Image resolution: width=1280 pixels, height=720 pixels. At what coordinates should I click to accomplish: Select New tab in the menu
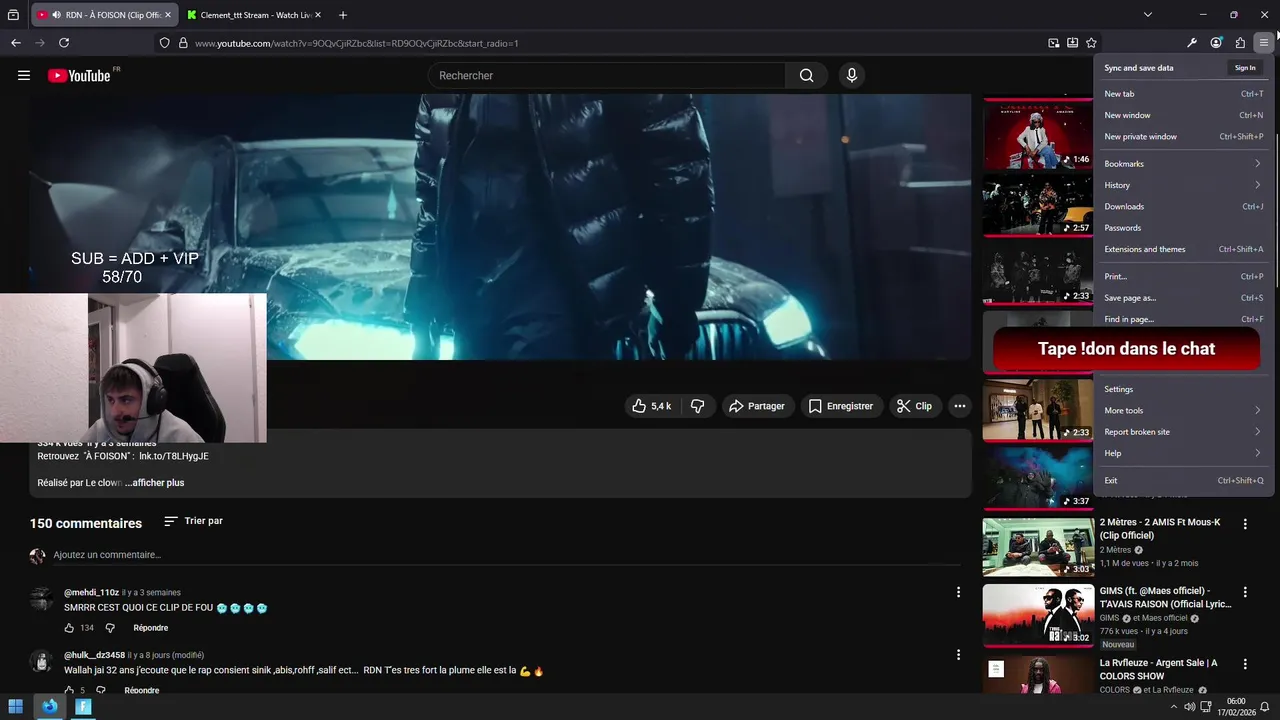click(1183, 94)
